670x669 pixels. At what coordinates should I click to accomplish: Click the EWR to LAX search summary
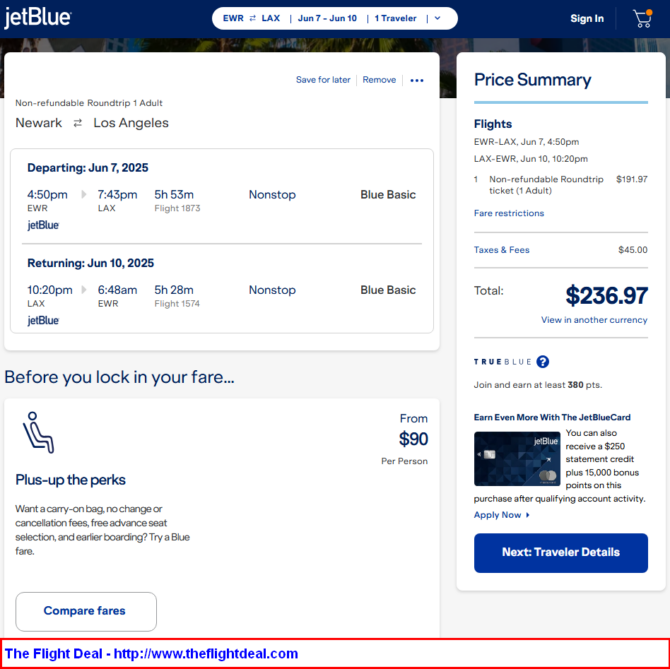(x=251, y=18)
